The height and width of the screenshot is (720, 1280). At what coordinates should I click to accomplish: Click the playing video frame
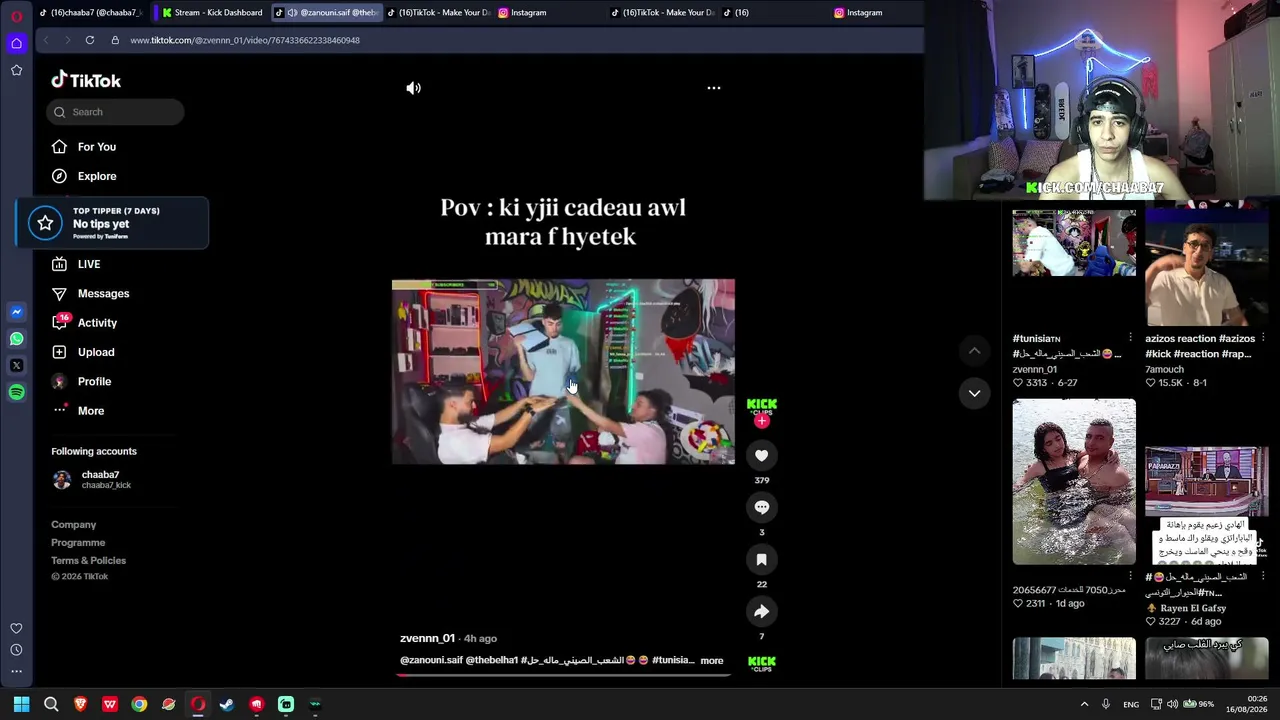point(563,371)
